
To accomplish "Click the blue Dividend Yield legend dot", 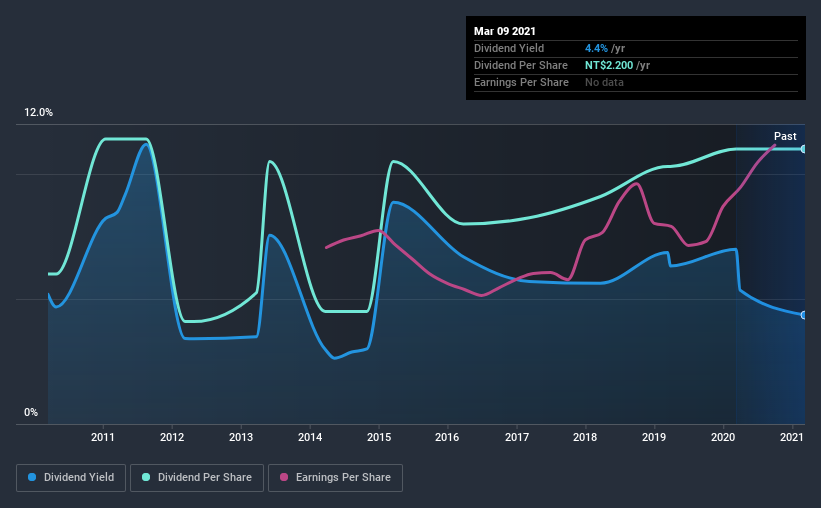I will [32, 477].
